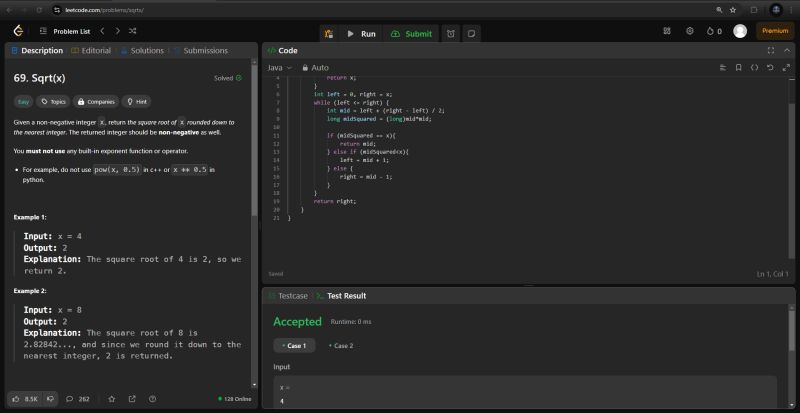800x413 pixels.
Task: Collapse the Code panel chevron
Action: [x=786, y=51]
